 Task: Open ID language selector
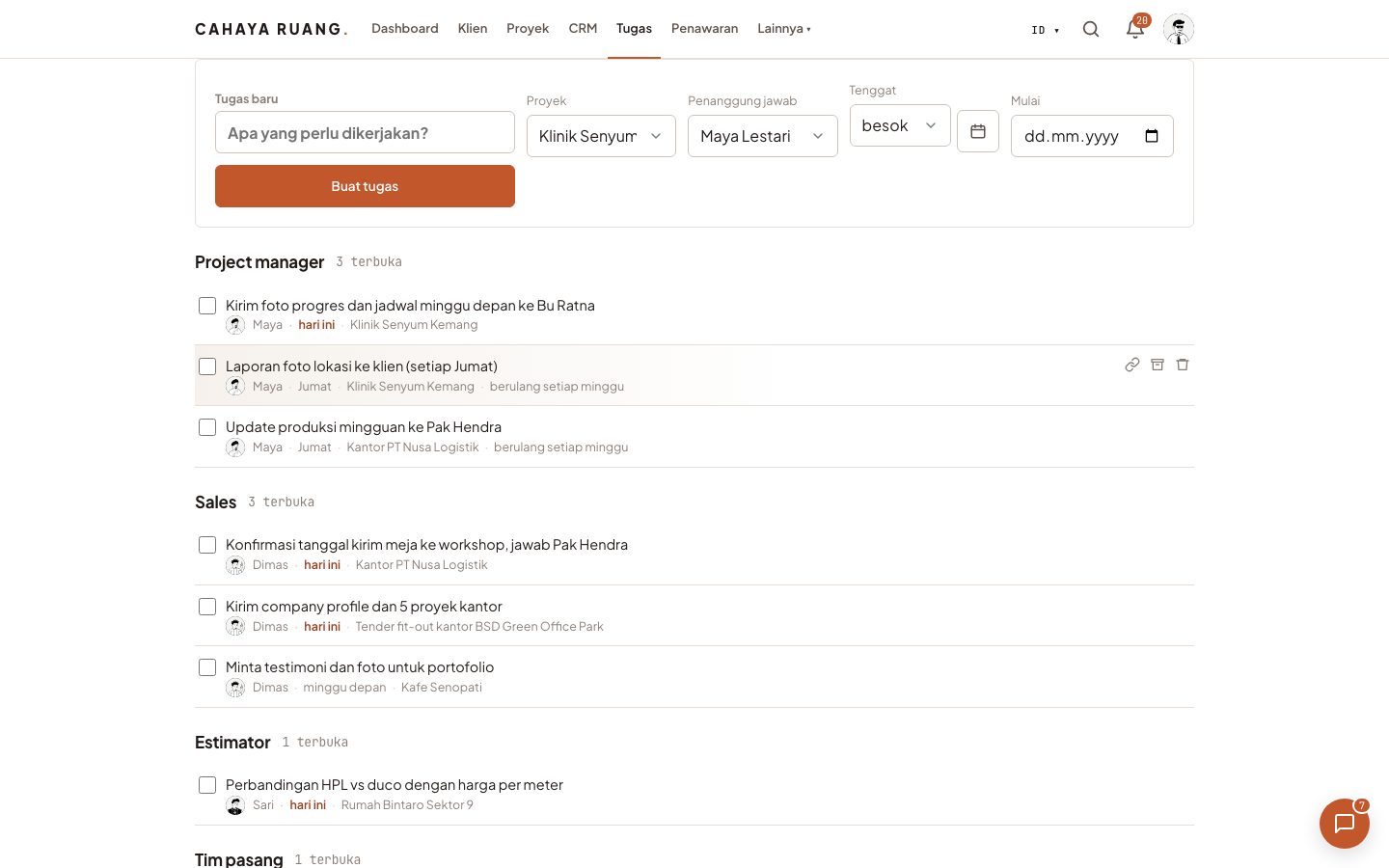(1046, 30)
